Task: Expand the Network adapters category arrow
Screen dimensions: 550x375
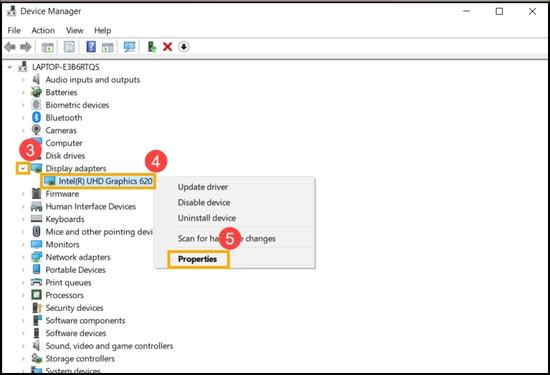Action: [23, 257]
